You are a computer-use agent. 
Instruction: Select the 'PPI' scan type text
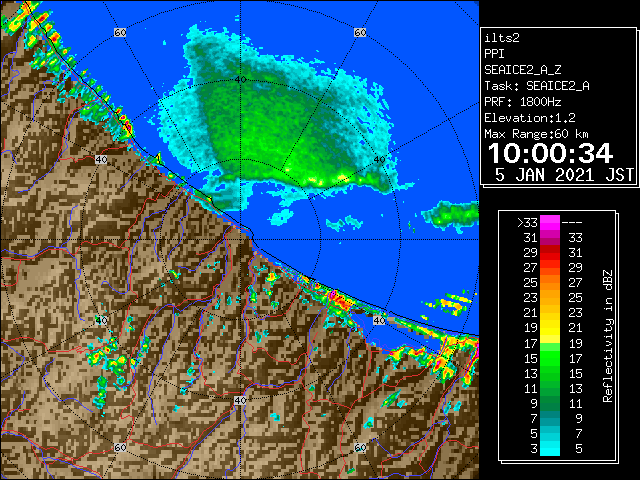(x=494, y=54)
